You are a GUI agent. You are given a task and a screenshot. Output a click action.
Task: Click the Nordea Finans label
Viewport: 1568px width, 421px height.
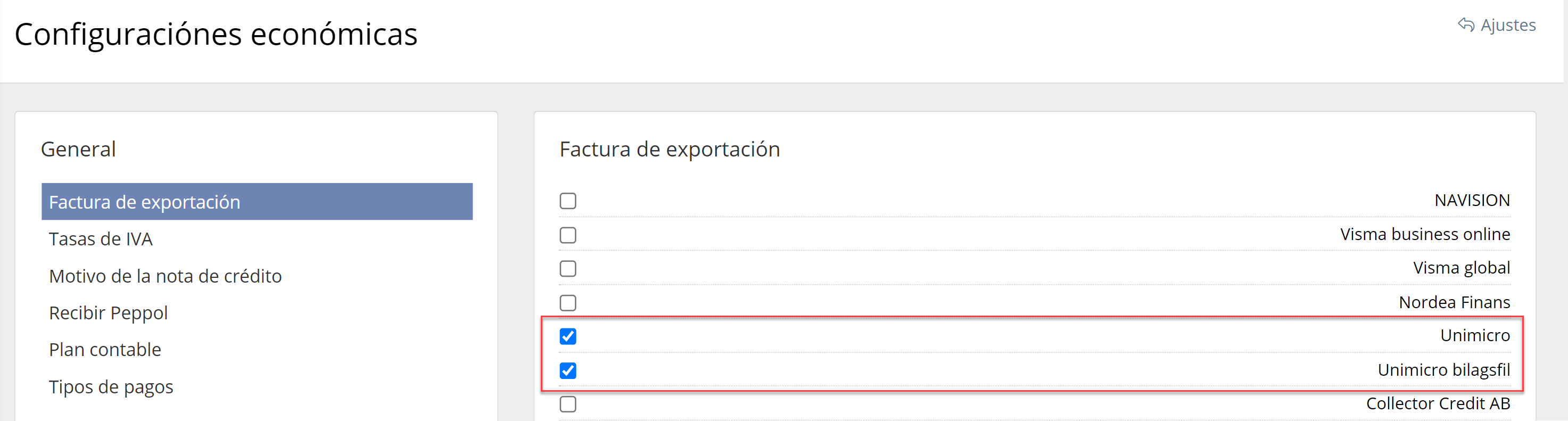point(1454,302)
